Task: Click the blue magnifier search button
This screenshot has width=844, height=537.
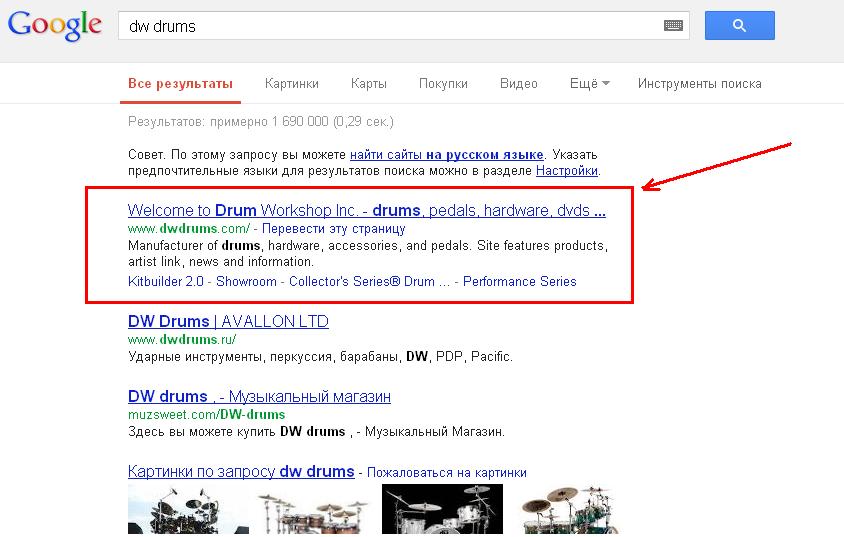Action: tap(740, 25)
